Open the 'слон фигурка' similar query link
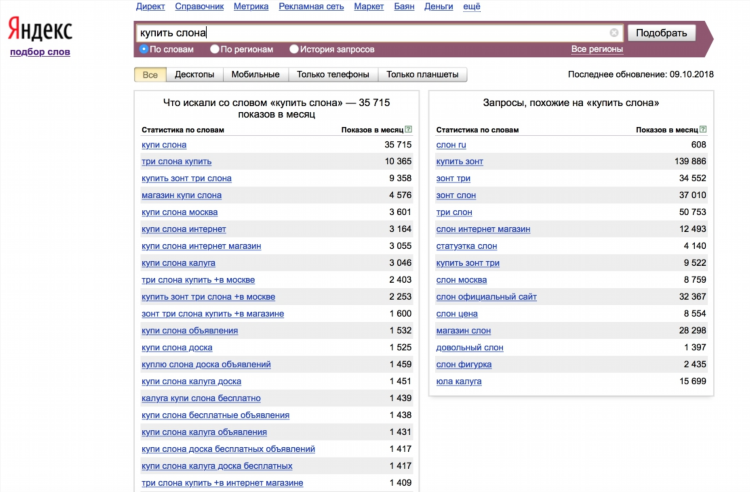 pos(464,364)
